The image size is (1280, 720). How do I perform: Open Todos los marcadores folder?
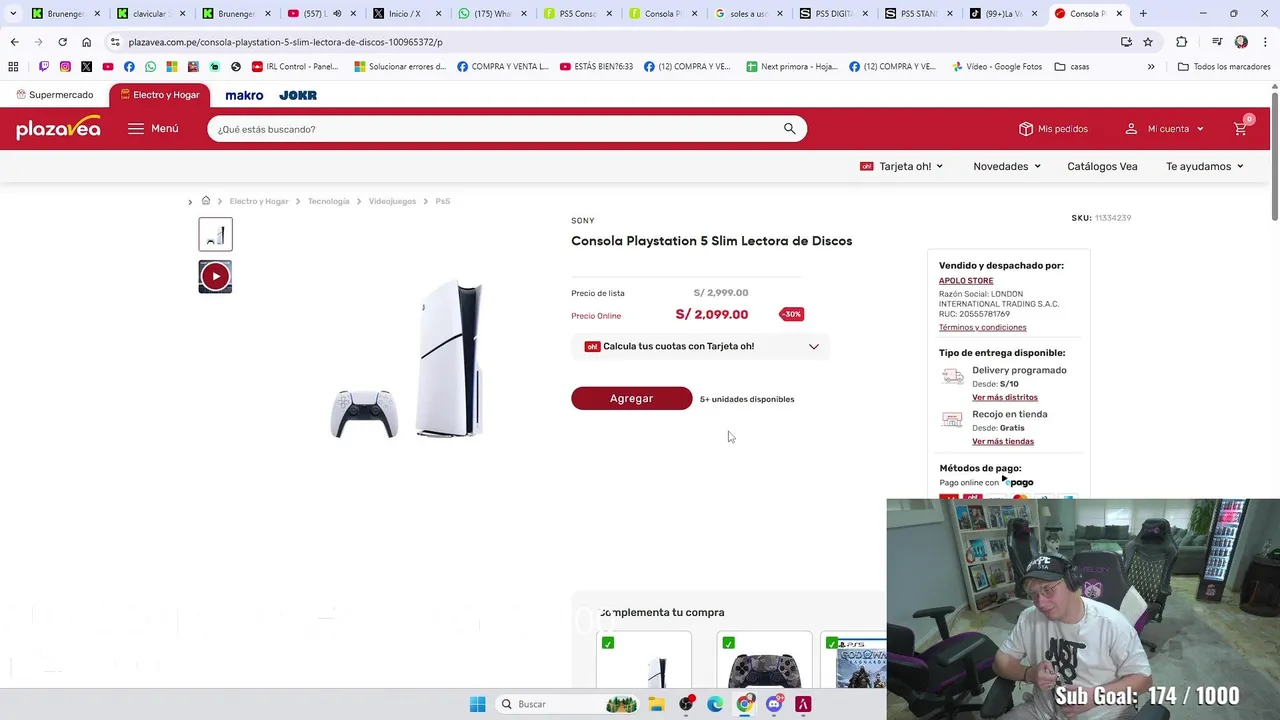[1224, 66]
